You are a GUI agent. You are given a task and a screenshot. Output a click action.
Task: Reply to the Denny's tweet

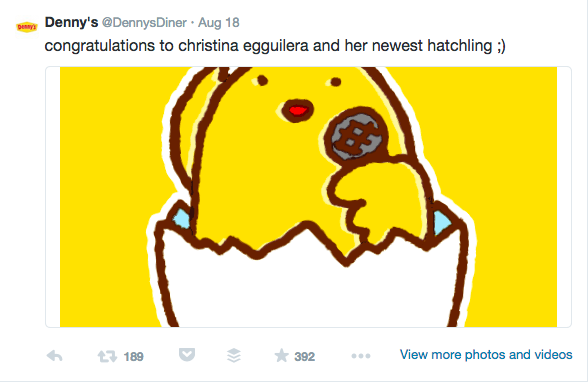(x=55, y=356)
